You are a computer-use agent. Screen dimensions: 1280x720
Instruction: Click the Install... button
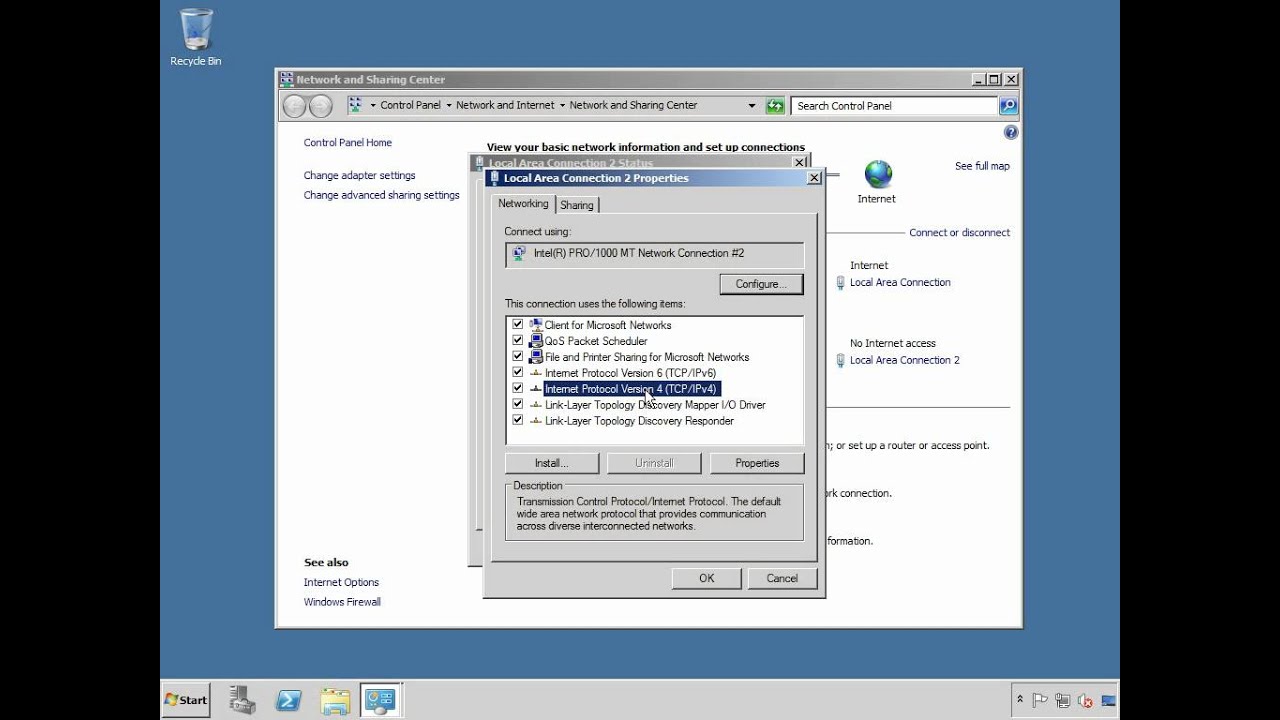[552, 463]
